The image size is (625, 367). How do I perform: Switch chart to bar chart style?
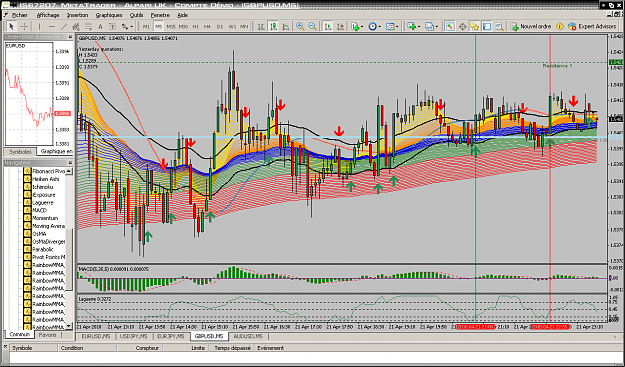tap(261, 27)
